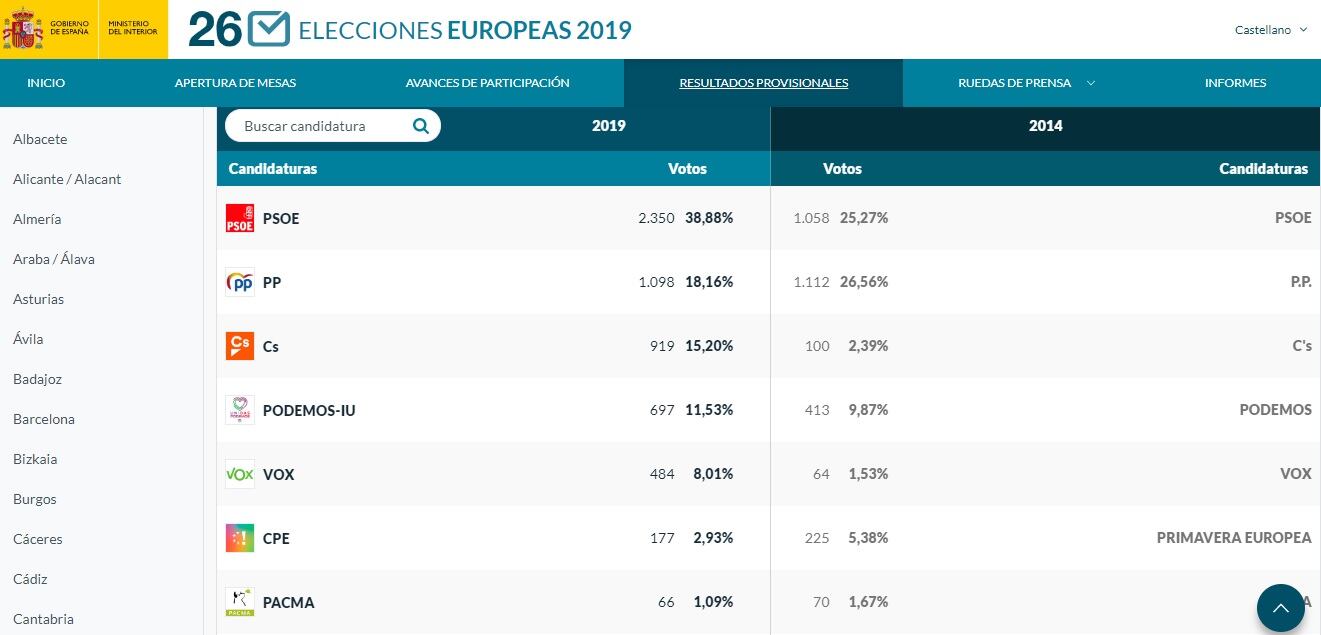Open the Castellano language dropdown
The width and height of the screenshot is (1321, 635).
pyautogui.click(x=1270, y=30)
